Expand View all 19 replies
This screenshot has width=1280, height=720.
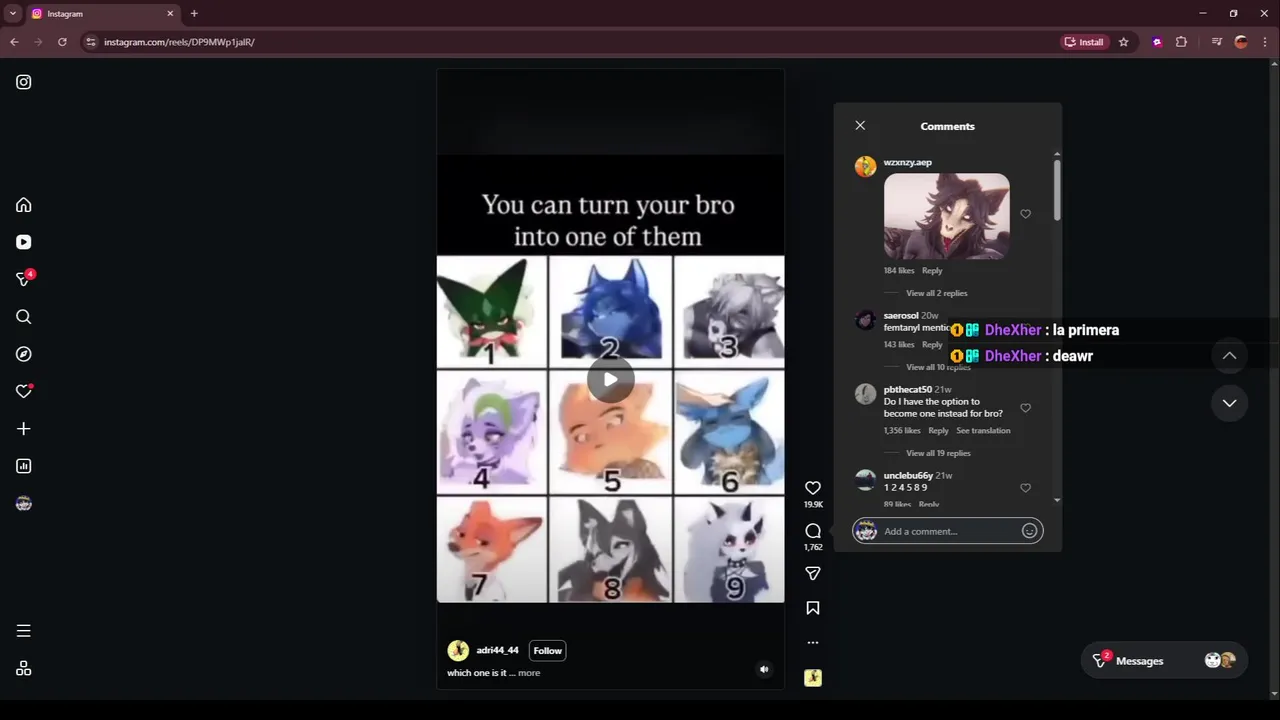tap(938, 453)
